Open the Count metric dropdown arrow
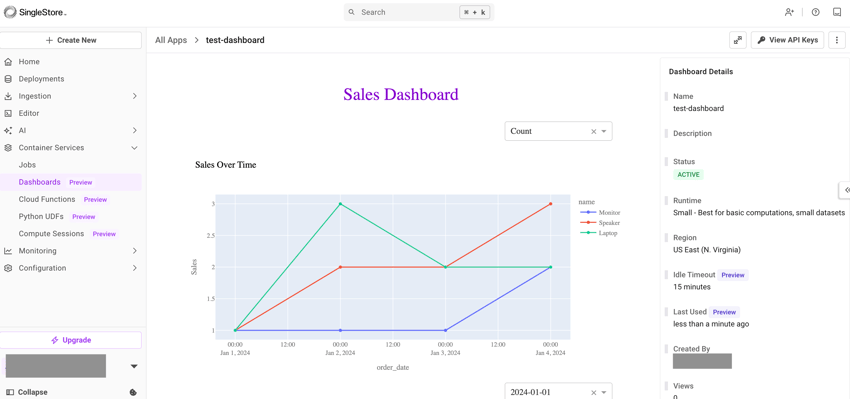850x399 pixels. pos(604,131)
